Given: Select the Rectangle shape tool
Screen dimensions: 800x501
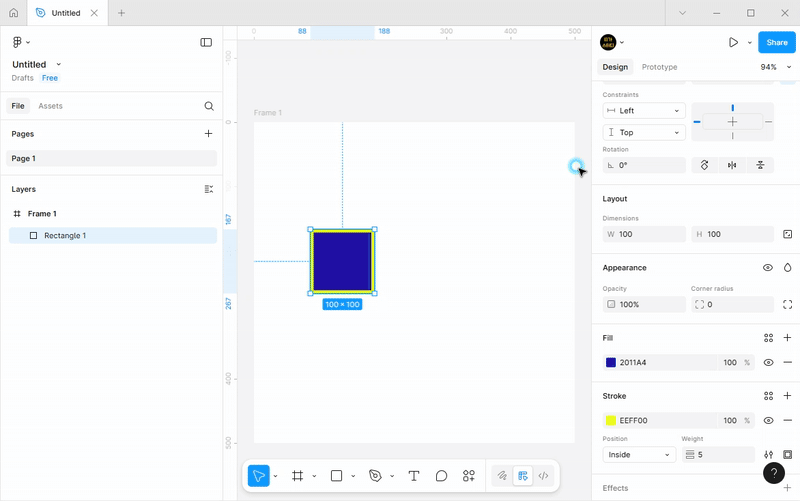Looking at the screenshot, I should point(336,476).
